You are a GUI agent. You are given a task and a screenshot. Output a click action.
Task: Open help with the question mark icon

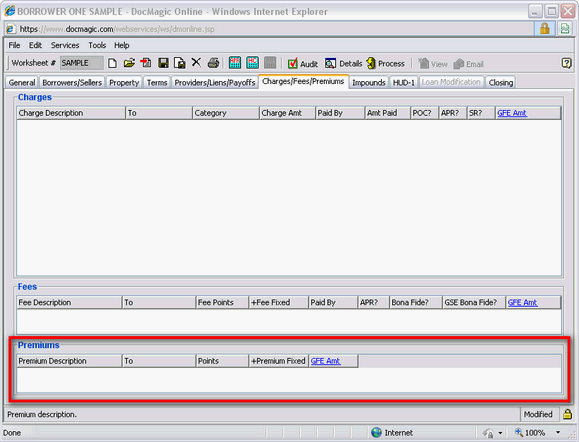pyautogui.click(x=566, y=63)
